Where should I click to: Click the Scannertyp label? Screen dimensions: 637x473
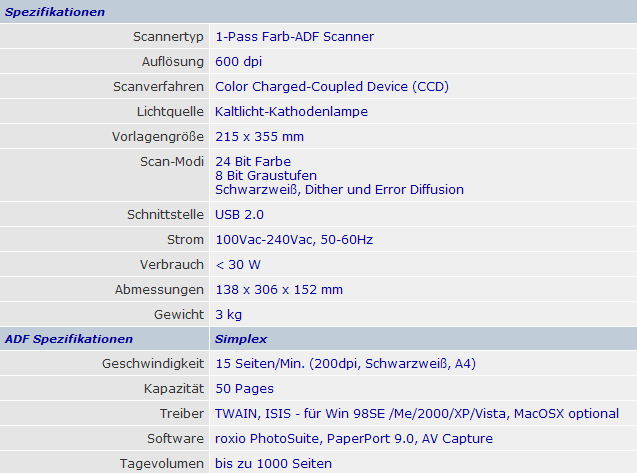pyautogui.click(x=168, y=37)
